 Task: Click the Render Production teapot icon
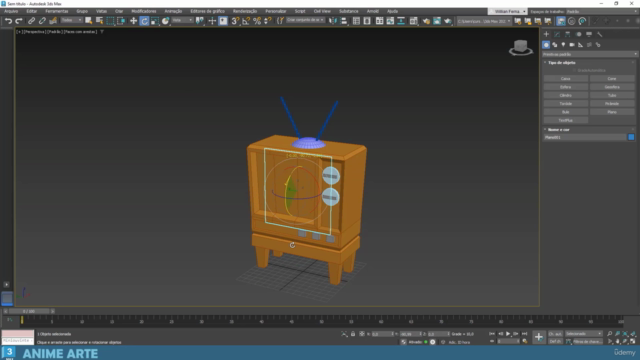[x=448, y=21]
